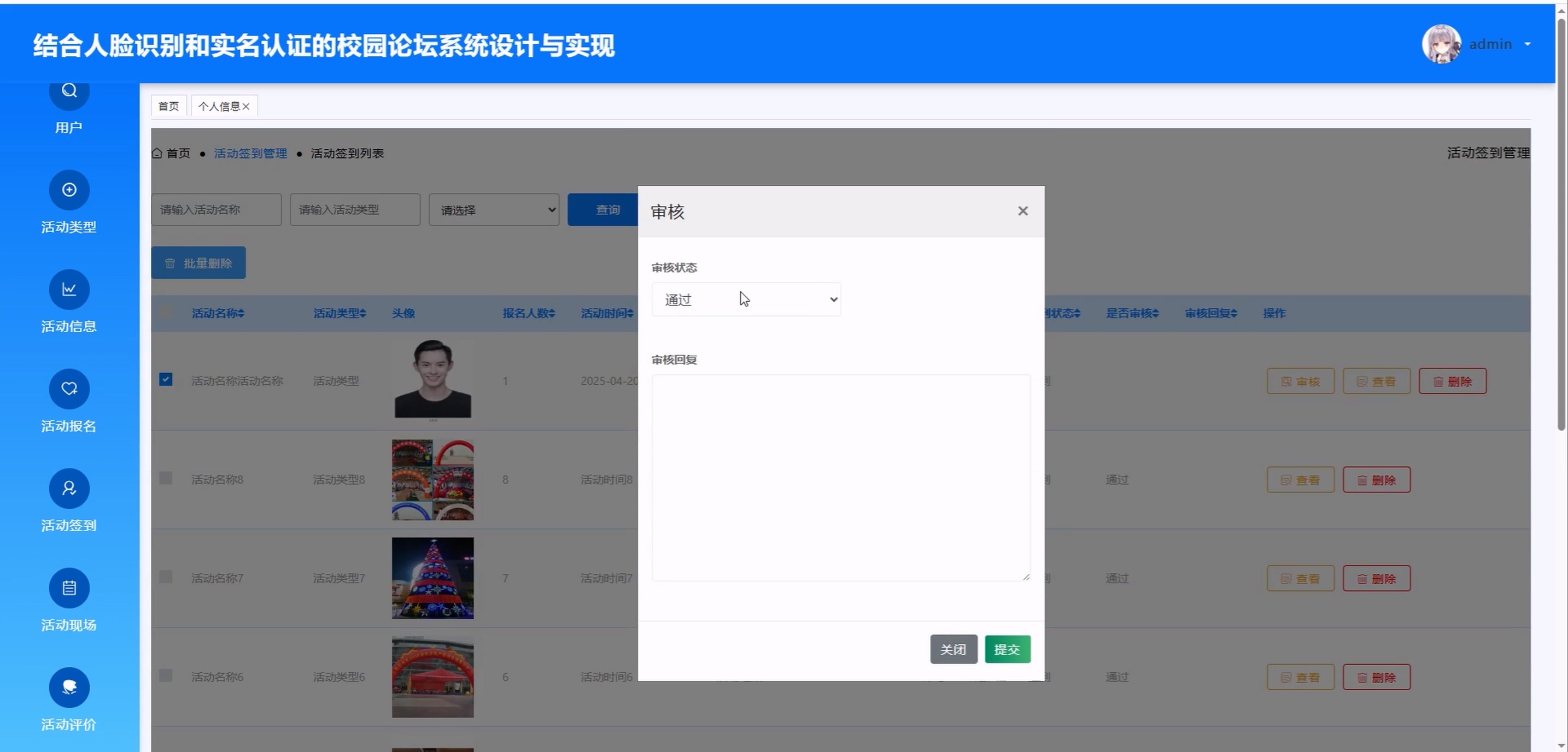Open the 请选择 filter dropdown

[x=494, y=210]
